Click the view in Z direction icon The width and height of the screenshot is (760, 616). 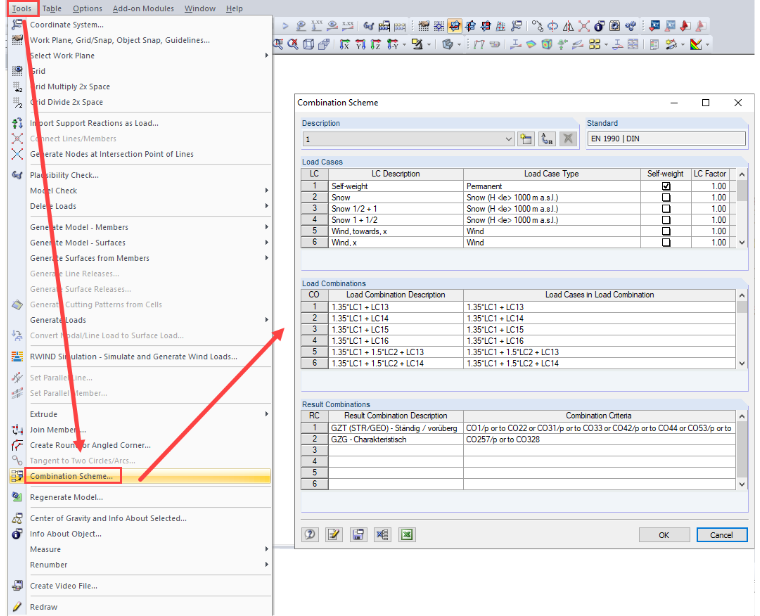click(x=376, y=45)
